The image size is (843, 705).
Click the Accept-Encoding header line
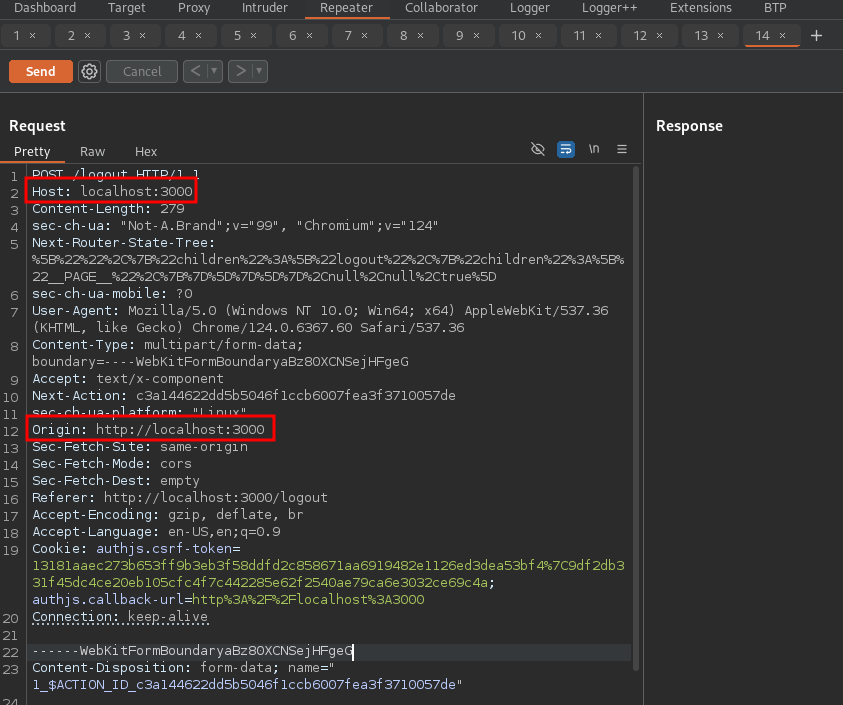pos(168,515)
